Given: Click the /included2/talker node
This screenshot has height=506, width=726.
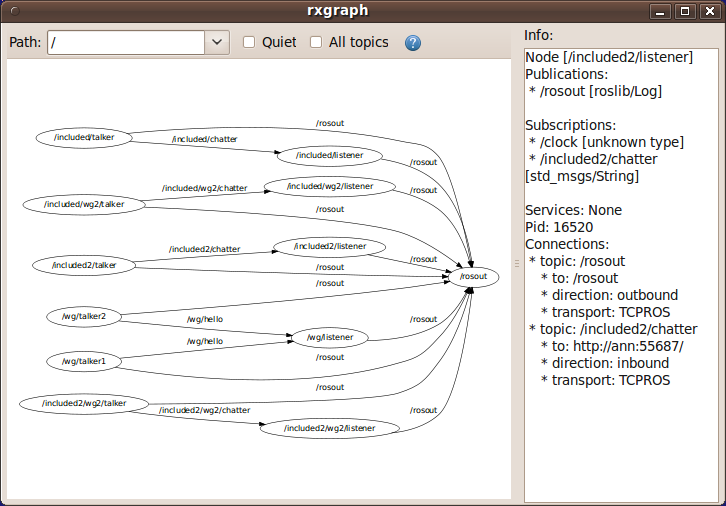Looking at the screenshot, I should point(83,265).
